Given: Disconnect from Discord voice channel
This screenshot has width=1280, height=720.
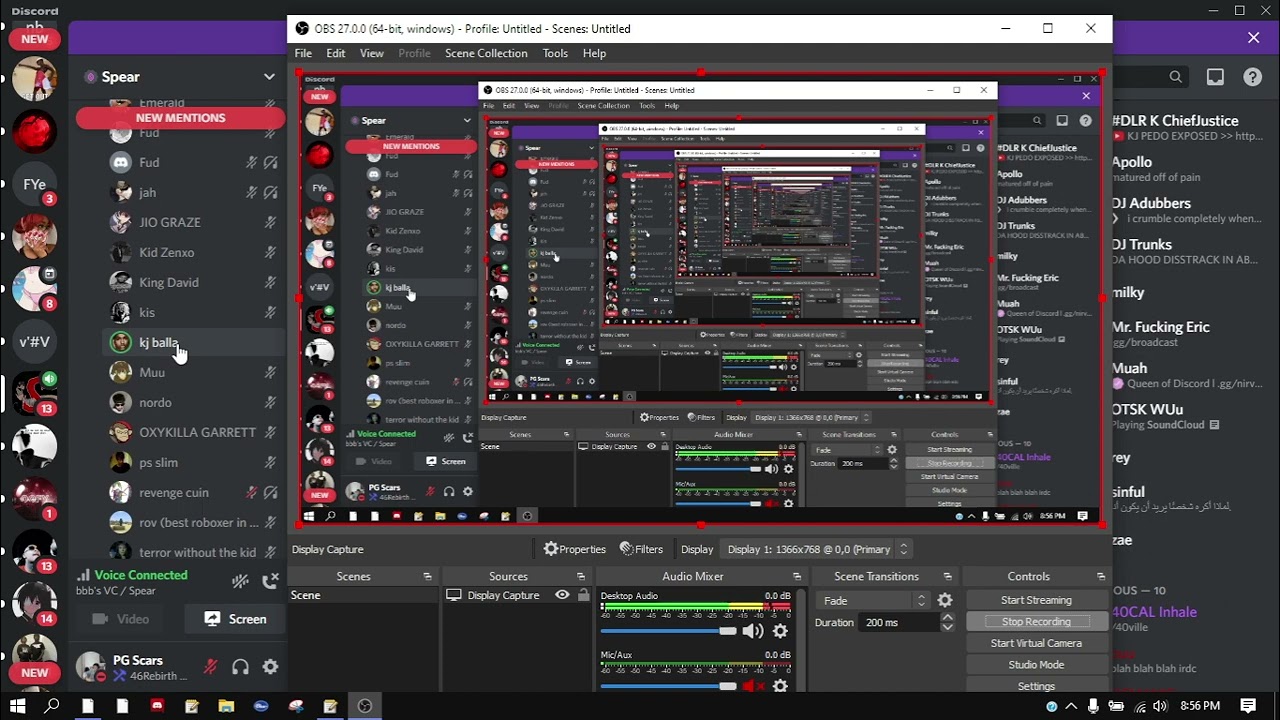Looking at the screenshot, I should pyautogui.click(x=270, y=581).
